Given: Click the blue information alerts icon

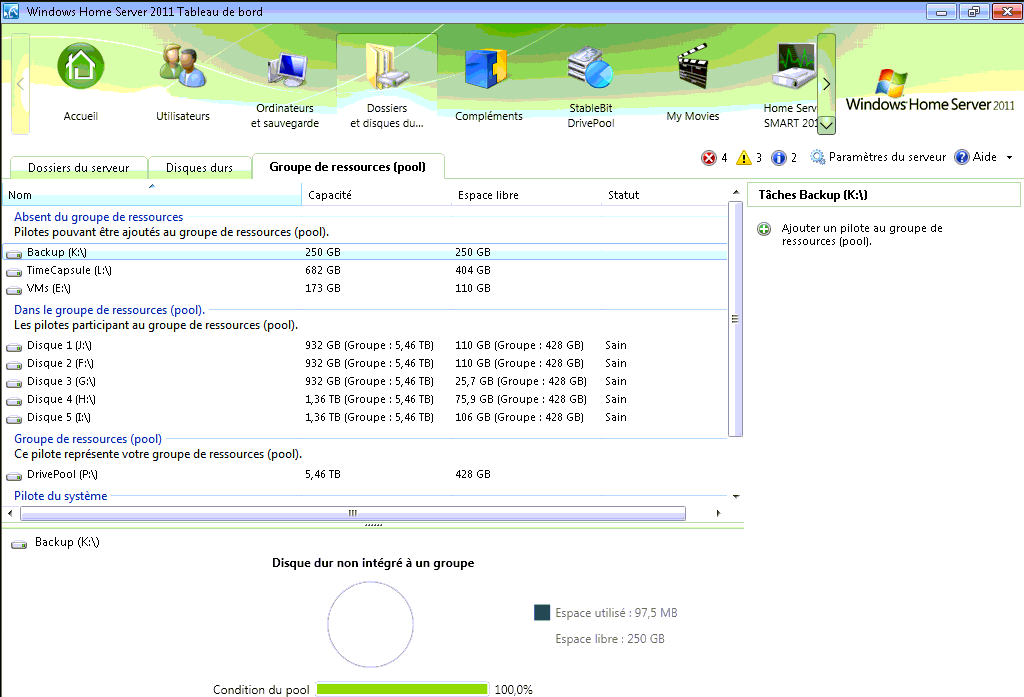Looking at the screenshot, I should click(x=778, y=157).
